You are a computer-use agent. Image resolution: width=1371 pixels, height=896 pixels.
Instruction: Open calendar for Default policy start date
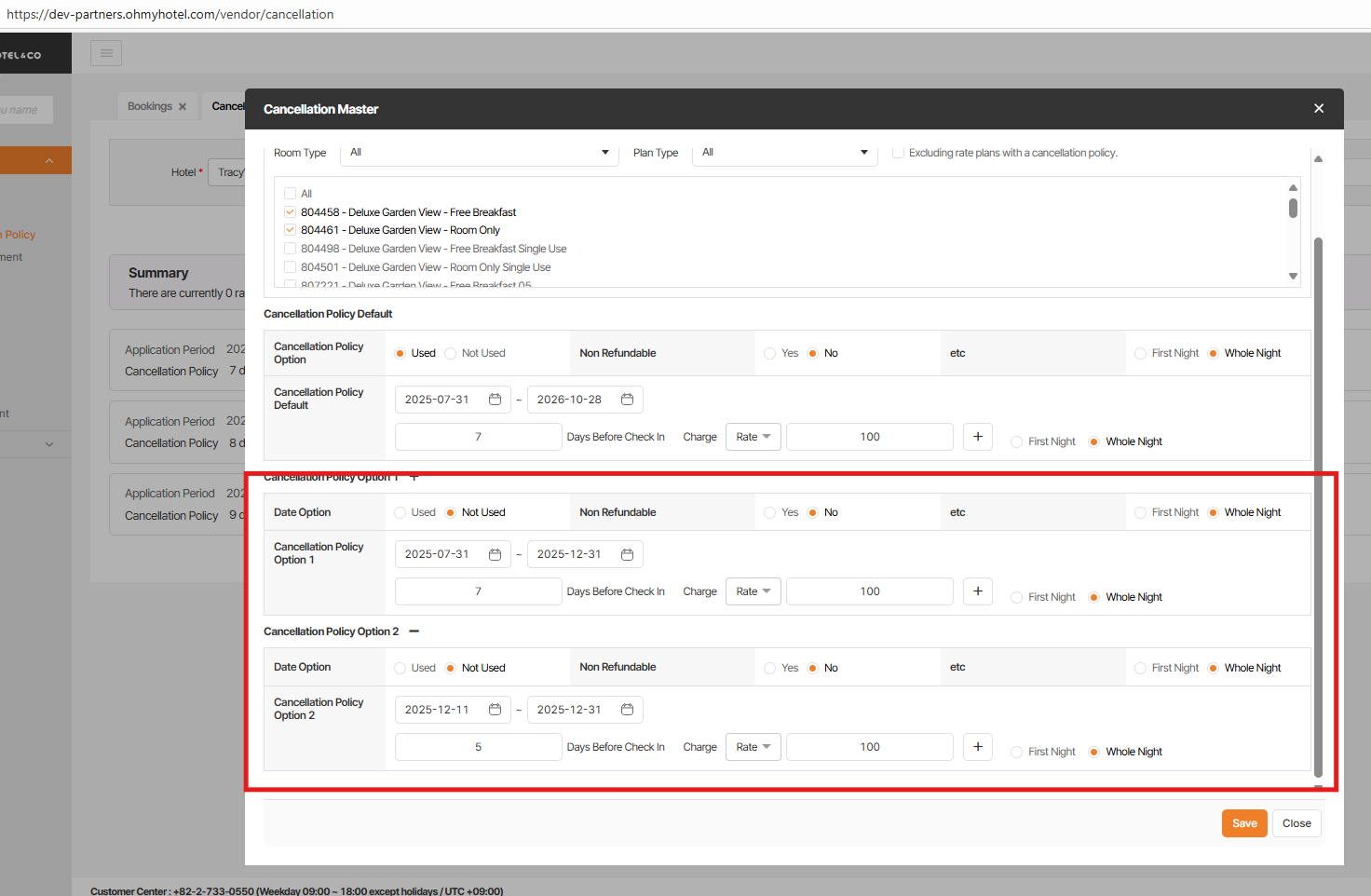(x=495, y=400)
